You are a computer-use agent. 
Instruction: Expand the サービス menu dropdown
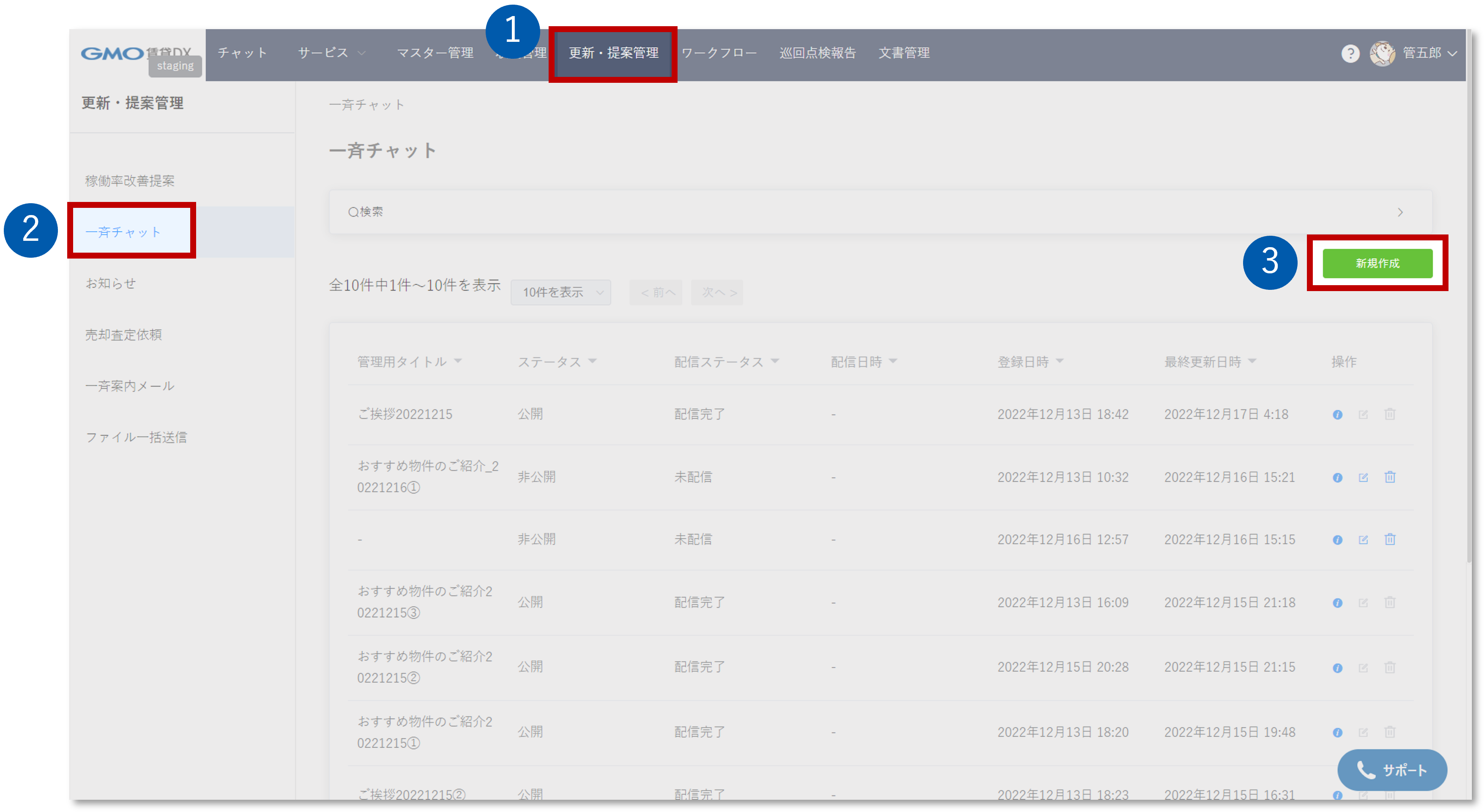(x=331, y=53)
